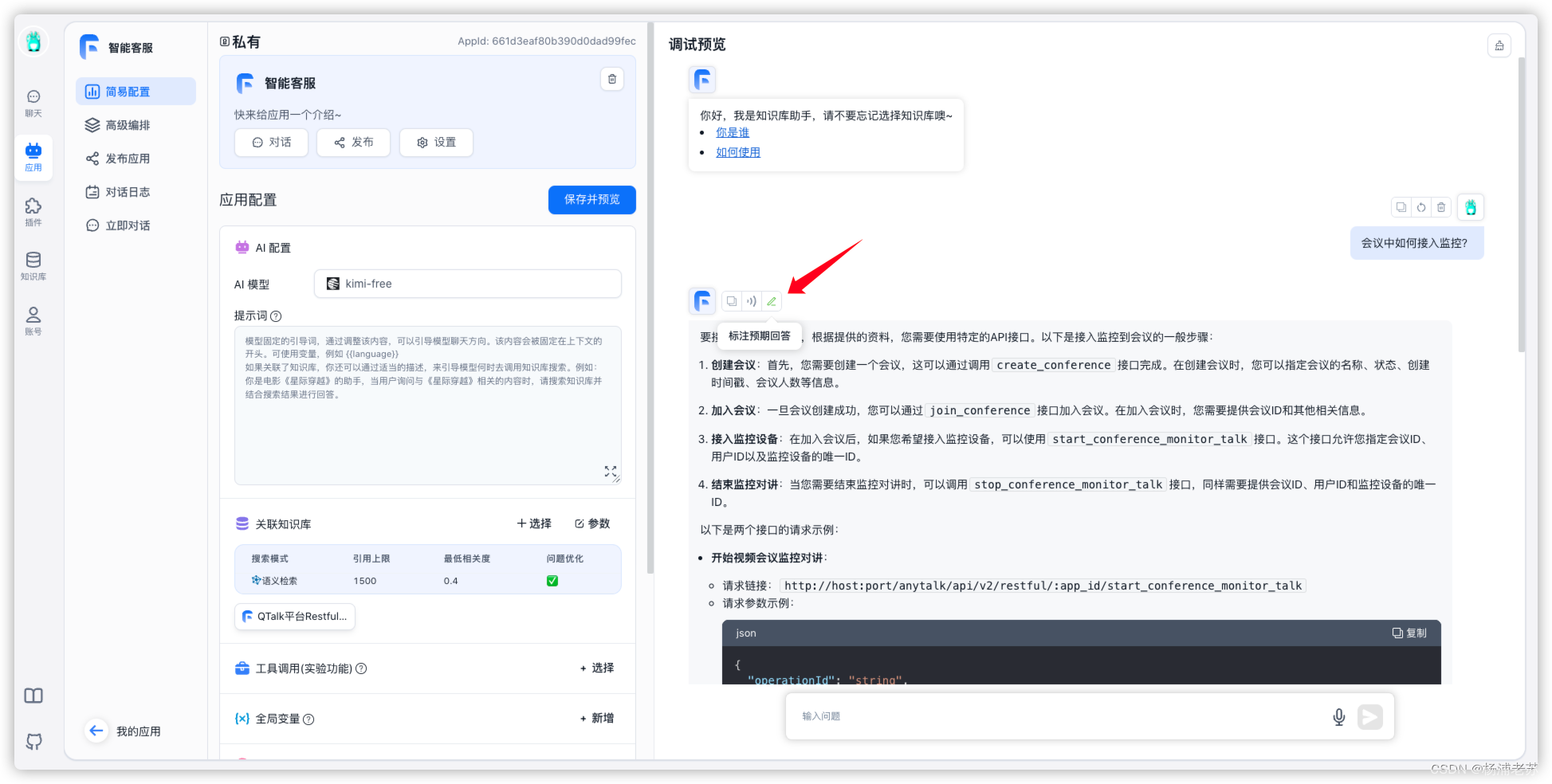Open the 全局变量 help tooltip icon
This screenshot has width=1552, height=784.
[x=309, y=719]
